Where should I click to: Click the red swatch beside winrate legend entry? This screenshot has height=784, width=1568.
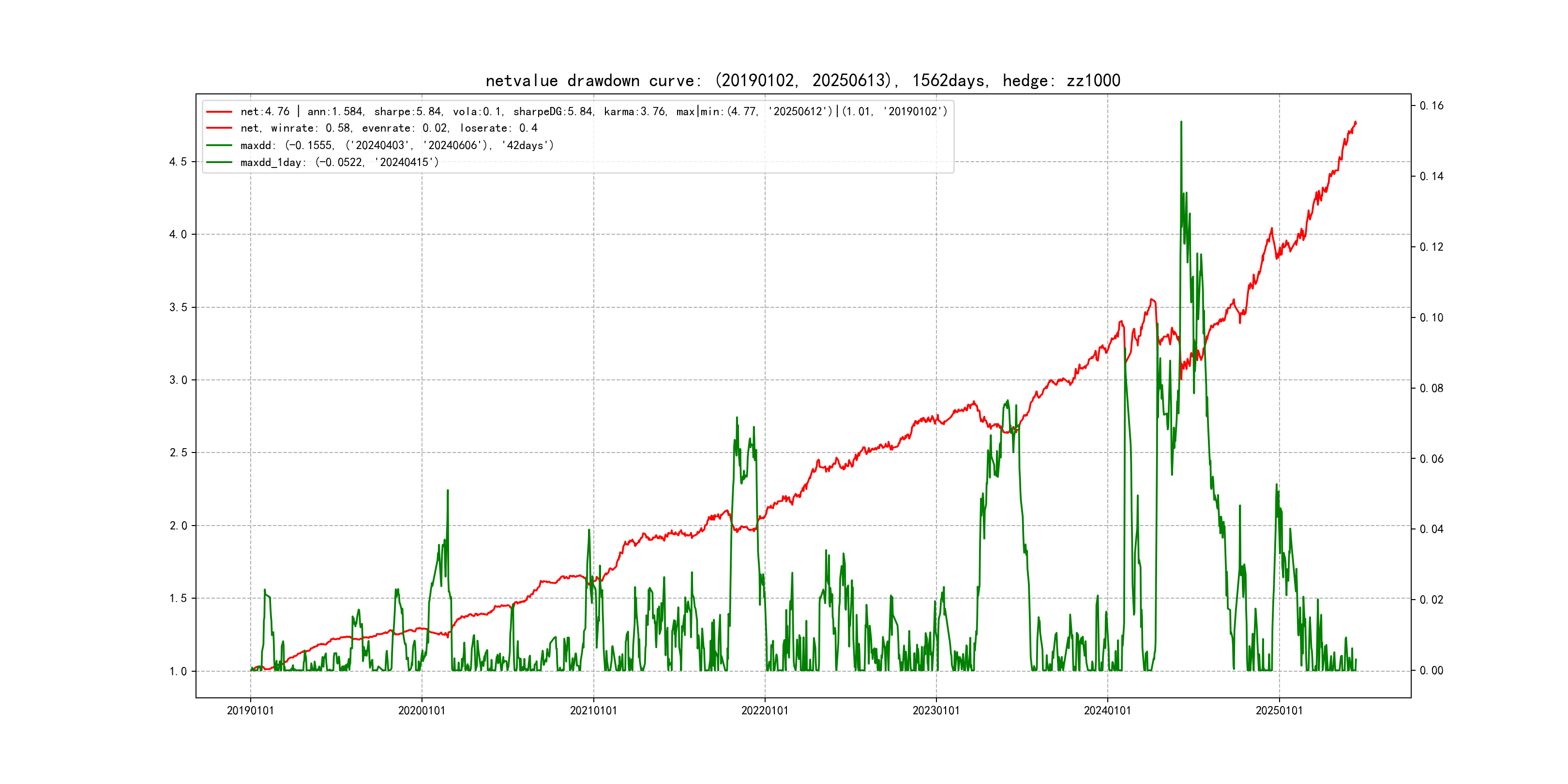pyautogui.click(x=219, y=128)
